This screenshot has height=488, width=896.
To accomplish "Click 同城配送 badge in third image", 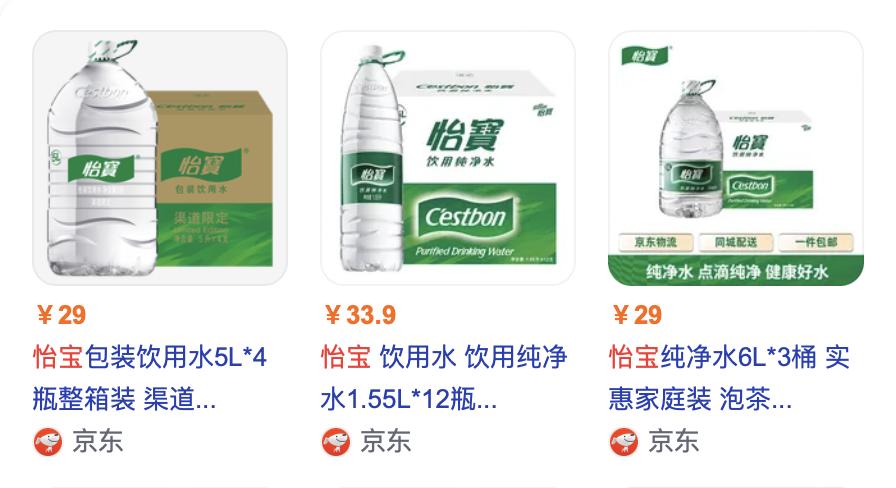I will tap(736, 242).
